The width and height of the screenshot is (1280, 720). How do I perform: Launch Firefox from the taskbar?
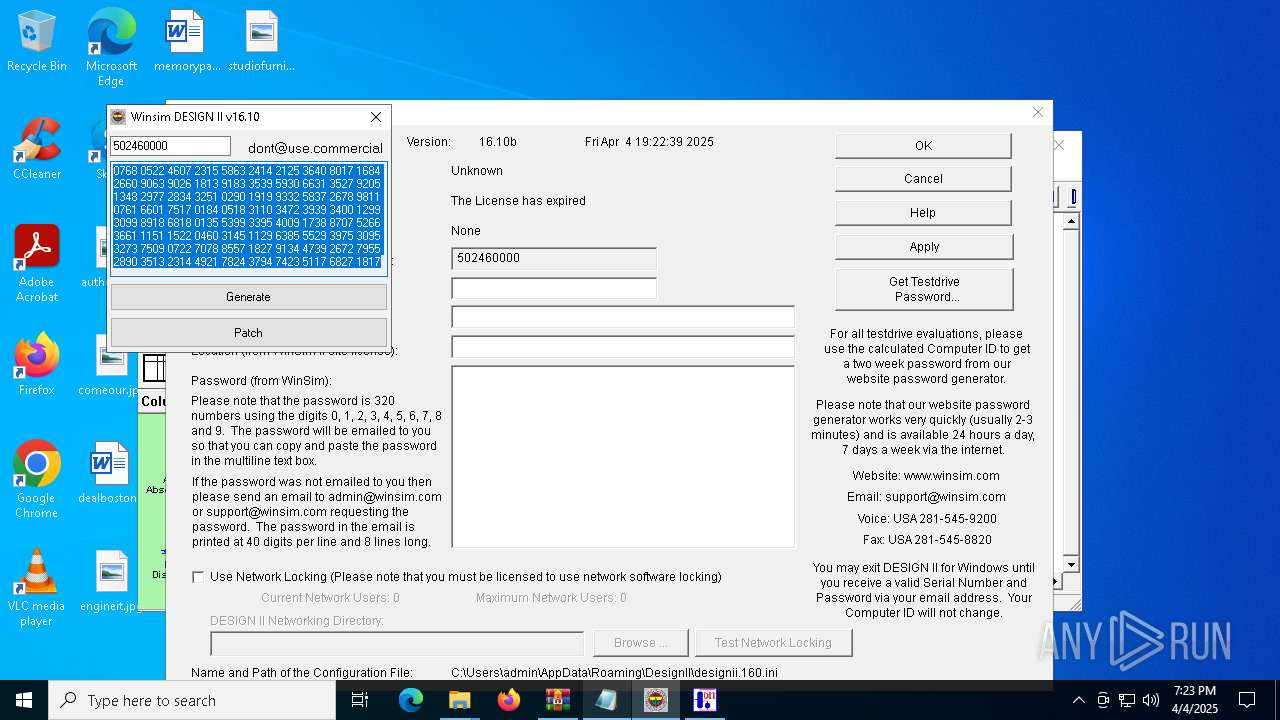point(509,700)
